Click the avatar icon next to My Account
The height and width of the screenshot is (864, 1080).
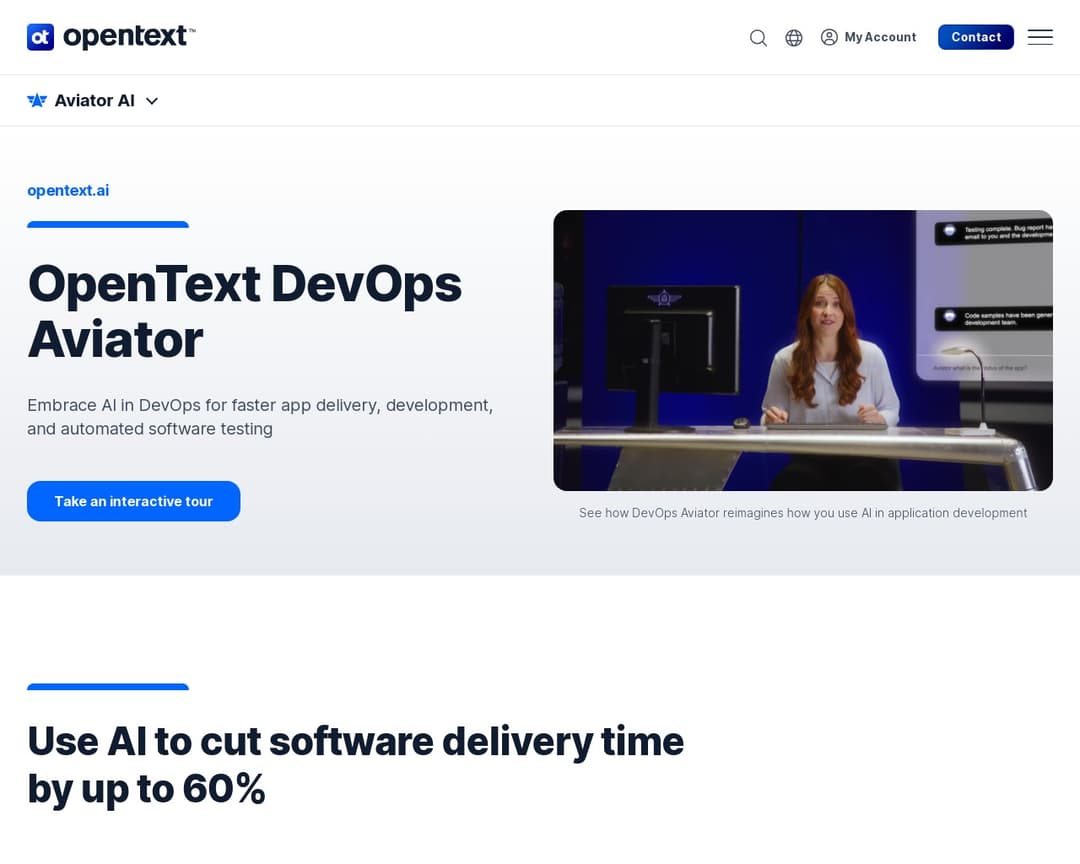(x=829, y=37)
